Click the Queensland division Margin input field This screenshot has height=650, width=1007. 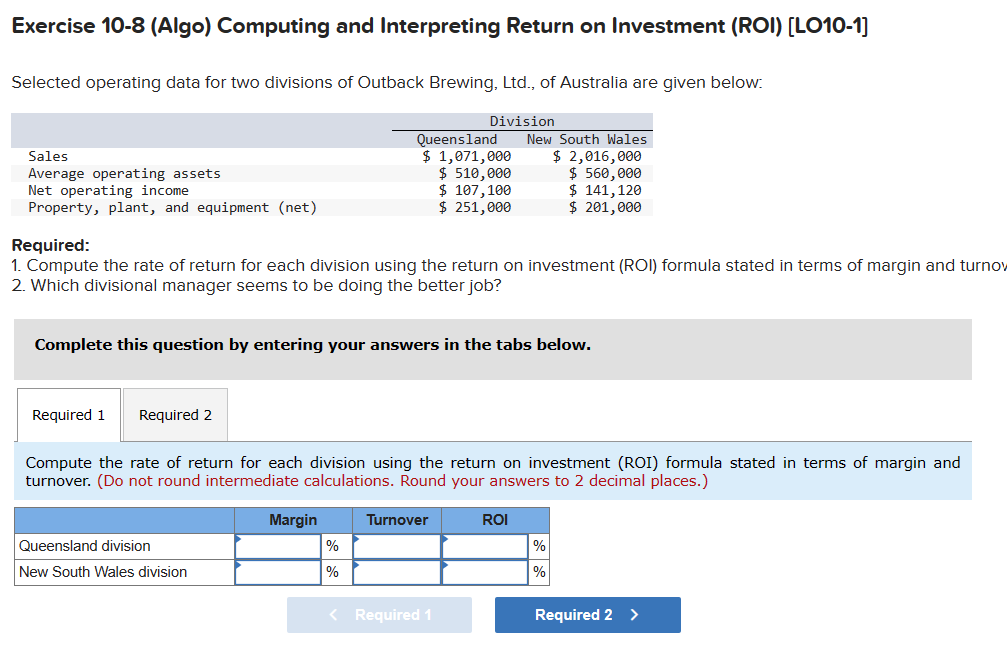tap(277, 546)
